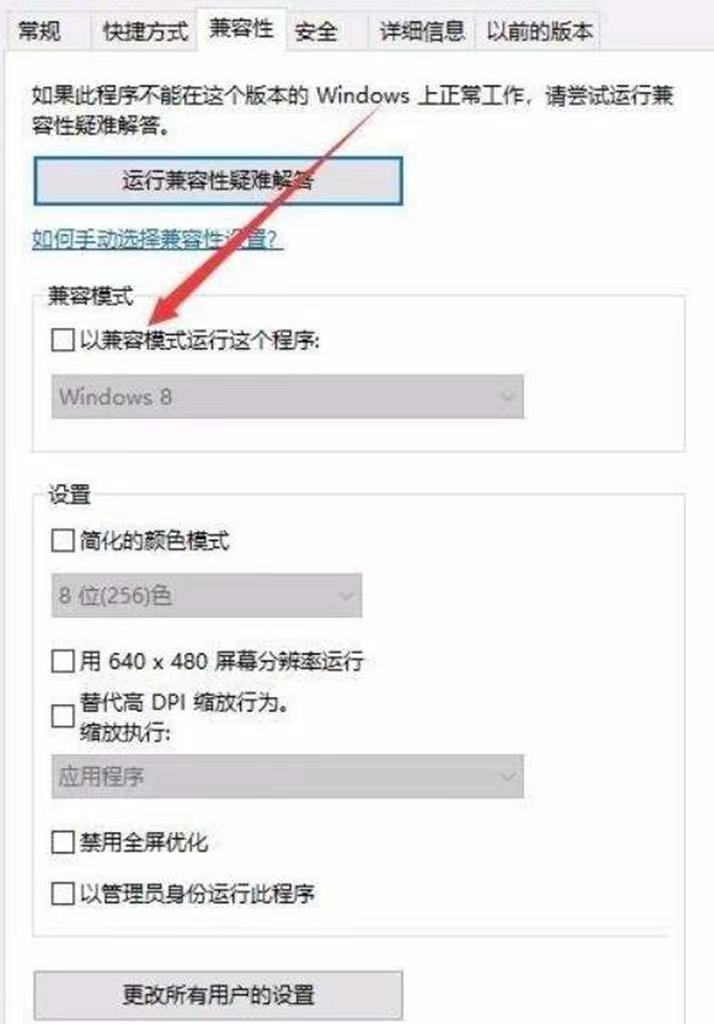The height and width of the screenshot is (1024, 714).
Task: Expand the Windows 8 compatibility dropdown
Action: tap(287, 396)
